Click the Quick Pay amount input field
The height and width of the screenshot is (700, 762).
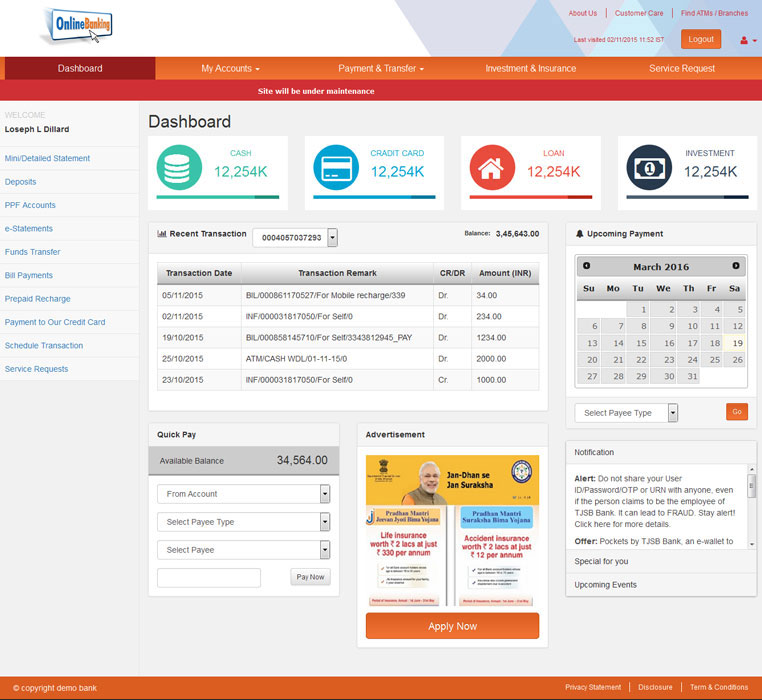click(209, 577)
